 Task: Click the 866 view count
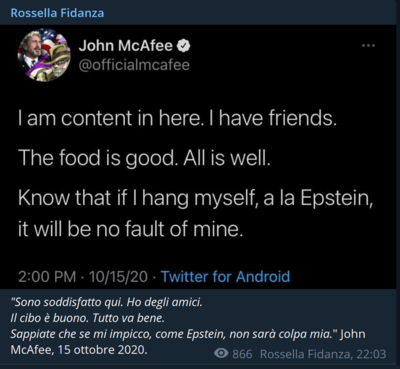pyautogui.click(x=242, y=354)
